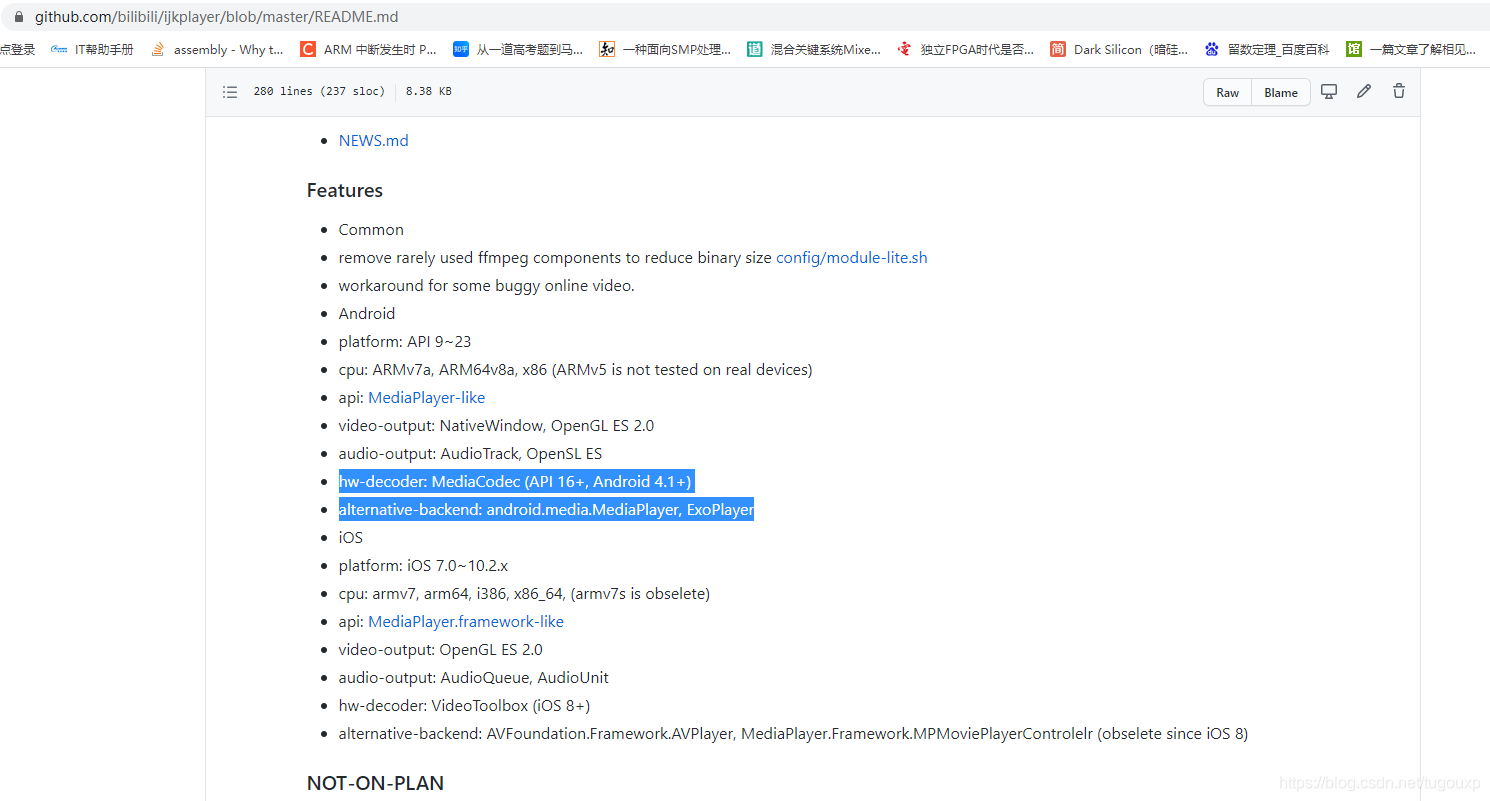This screenshot has height=801, width=1490.
Task: Click the '8.38 KB' file size text
Action: coord(429,91)
